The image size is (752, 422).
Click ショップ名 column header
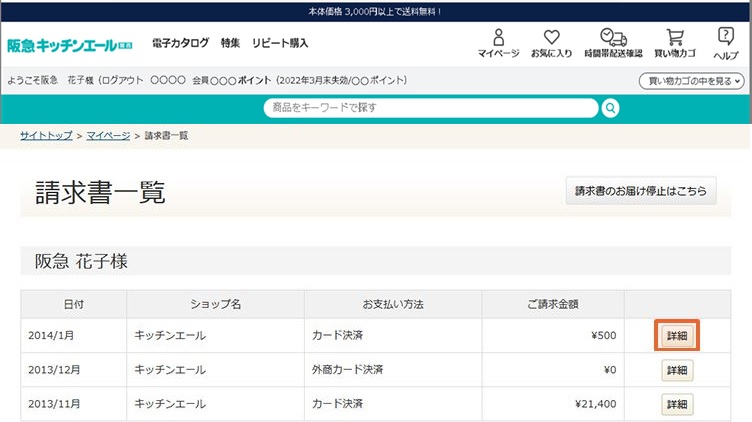click(215, 304)
